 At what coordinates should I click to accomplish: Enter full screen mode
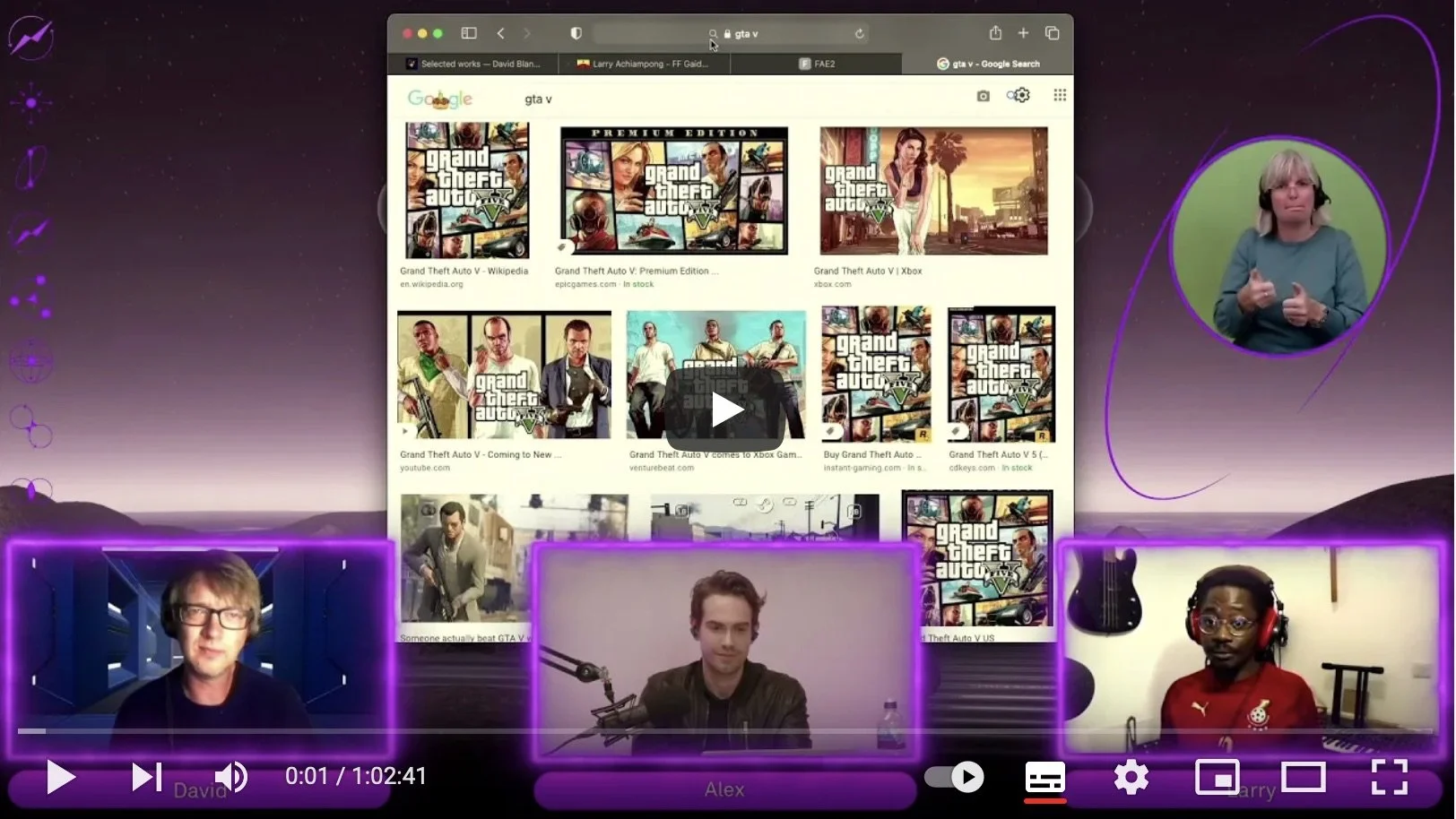click(x=1390, y=777)
